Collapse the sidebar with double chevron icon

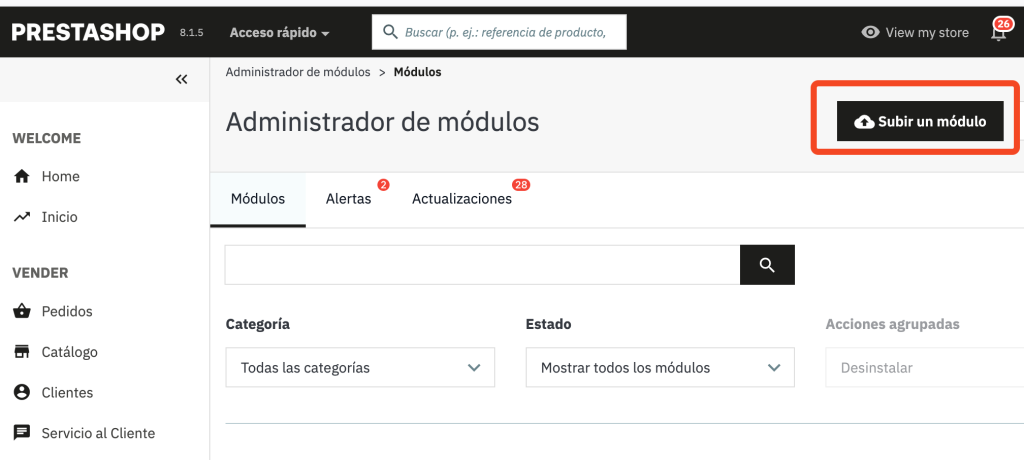pos(181,80)
